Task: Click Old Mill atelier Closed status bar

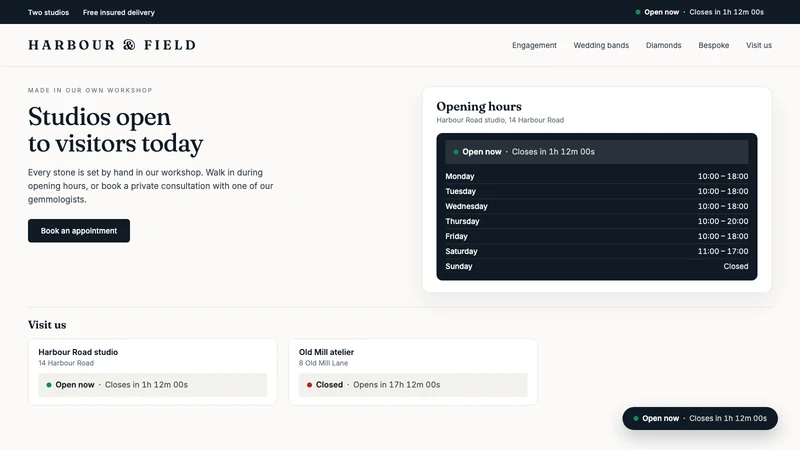Action: [413, 385]
